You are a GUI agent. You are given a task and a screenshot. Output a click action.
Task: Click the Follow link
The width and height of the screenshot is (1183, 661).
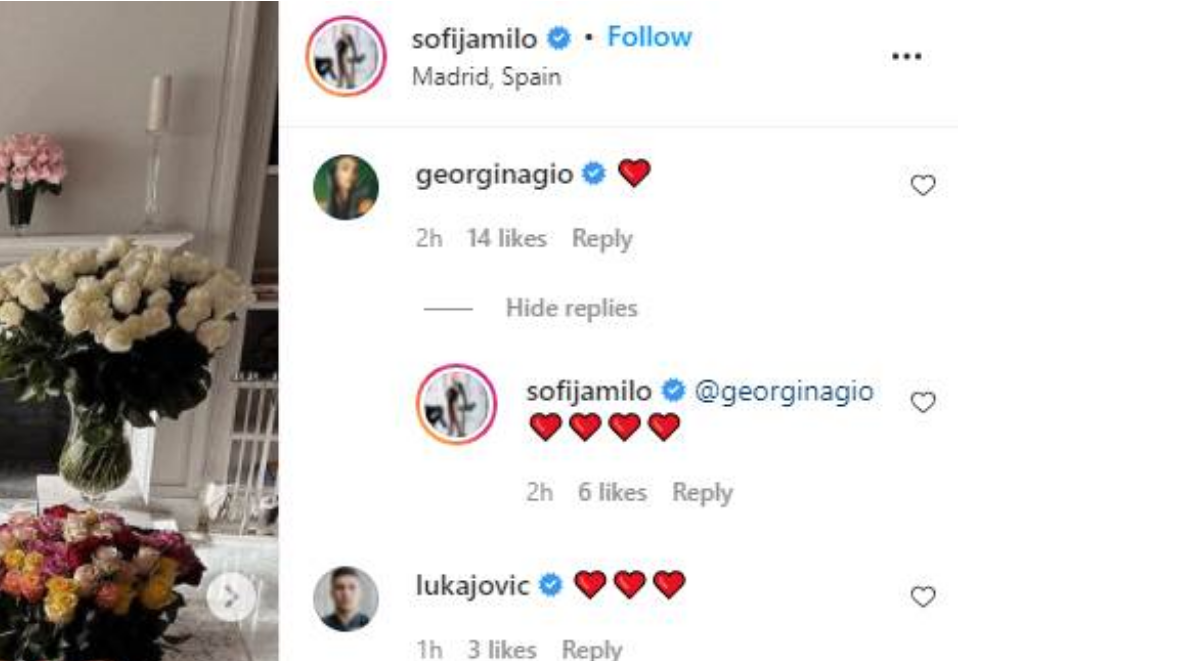[x=649, y=38]
